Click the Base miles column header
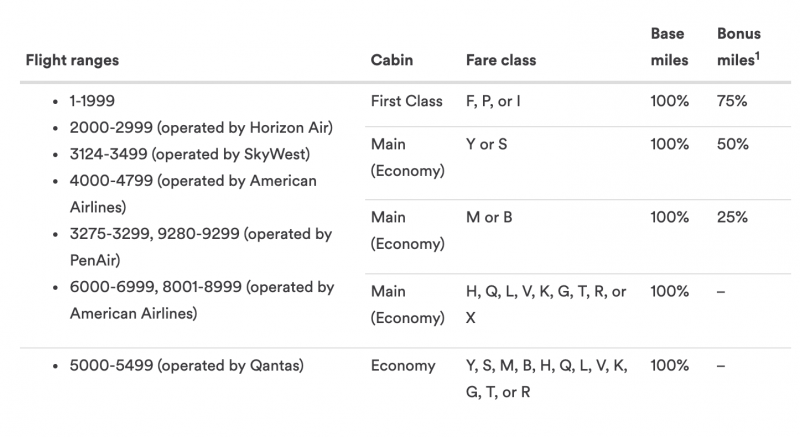Screen dimensions: 800x437 pyautogui.click(x=669, y=47)
